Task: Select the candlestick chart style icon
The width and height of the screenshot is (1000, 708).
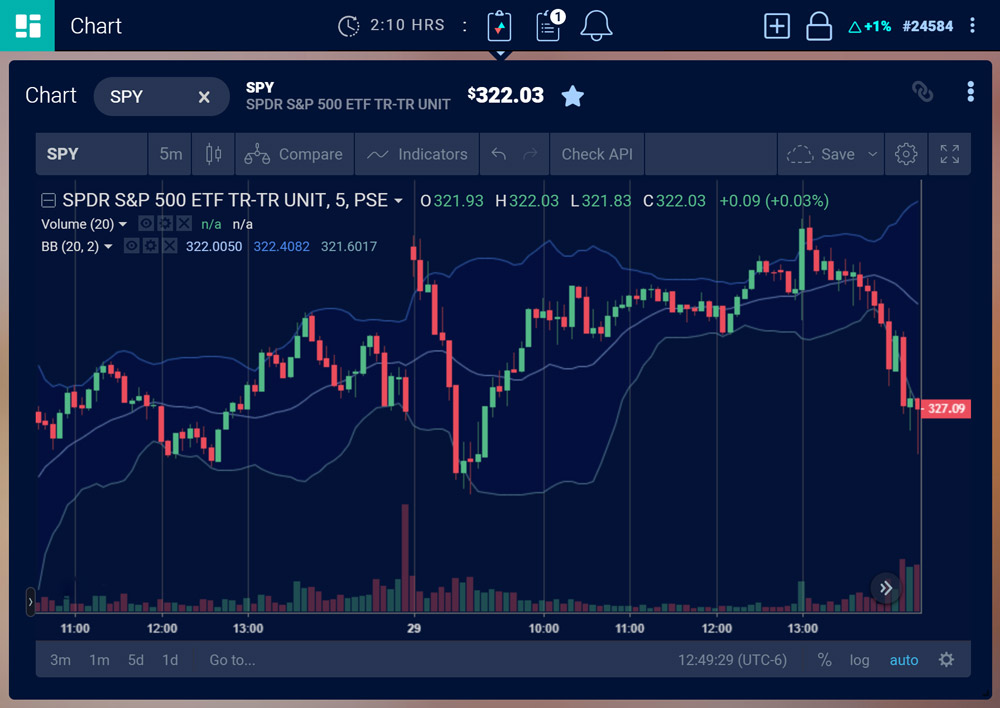Action: [x=214, y=154]
